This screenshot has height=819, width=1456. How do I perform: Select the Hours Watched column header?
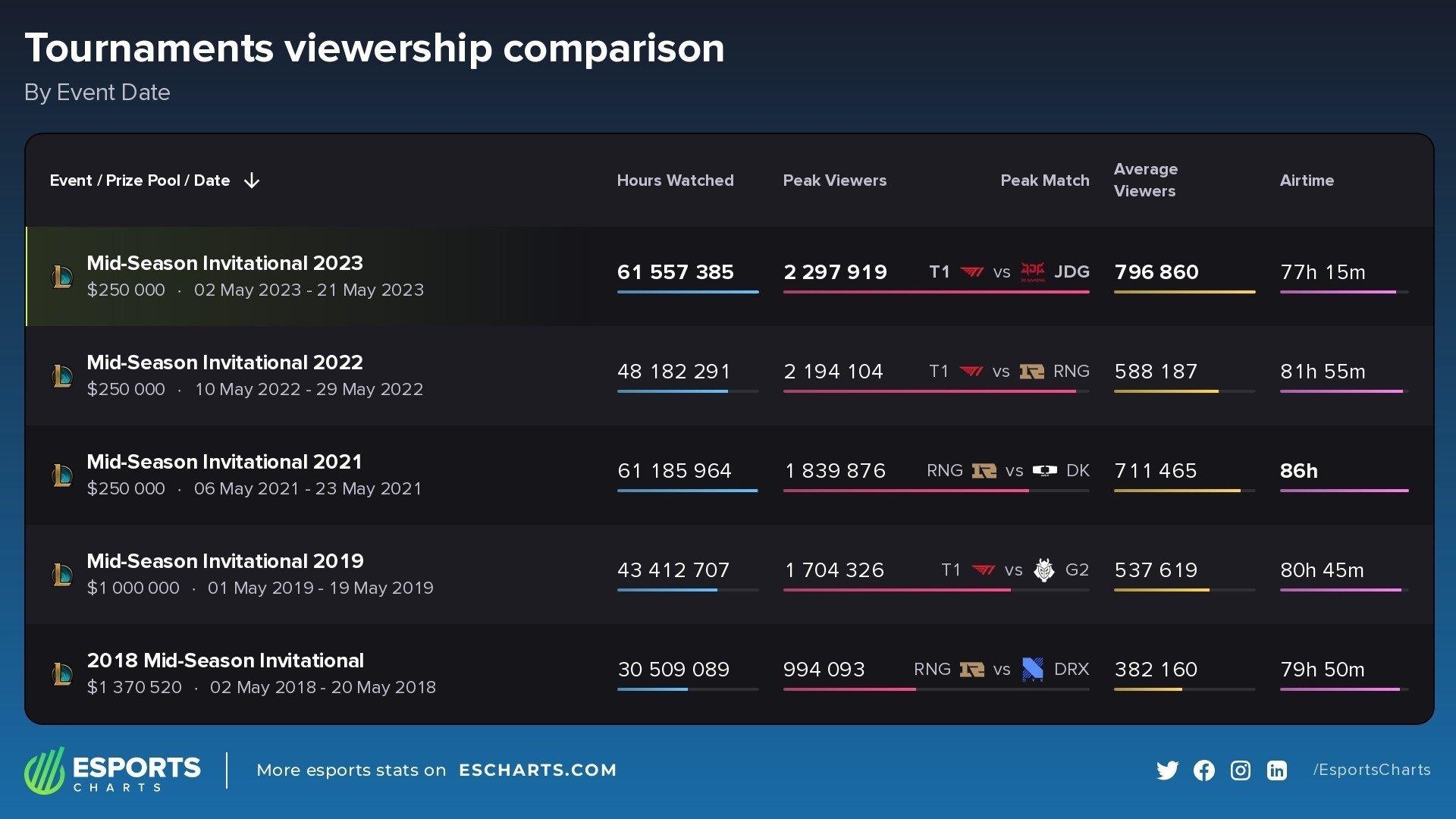675,180
